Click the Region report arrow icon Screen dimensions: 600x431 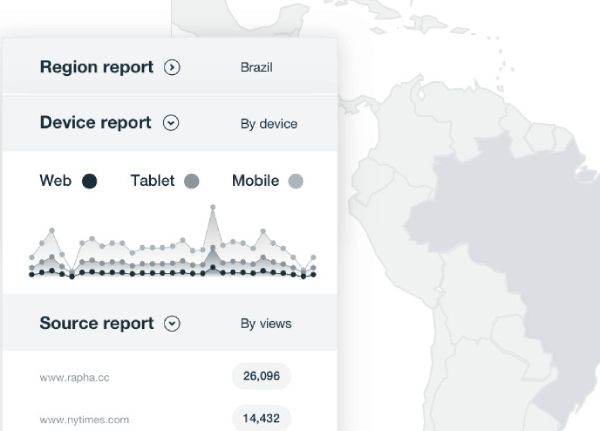(172, 68)
